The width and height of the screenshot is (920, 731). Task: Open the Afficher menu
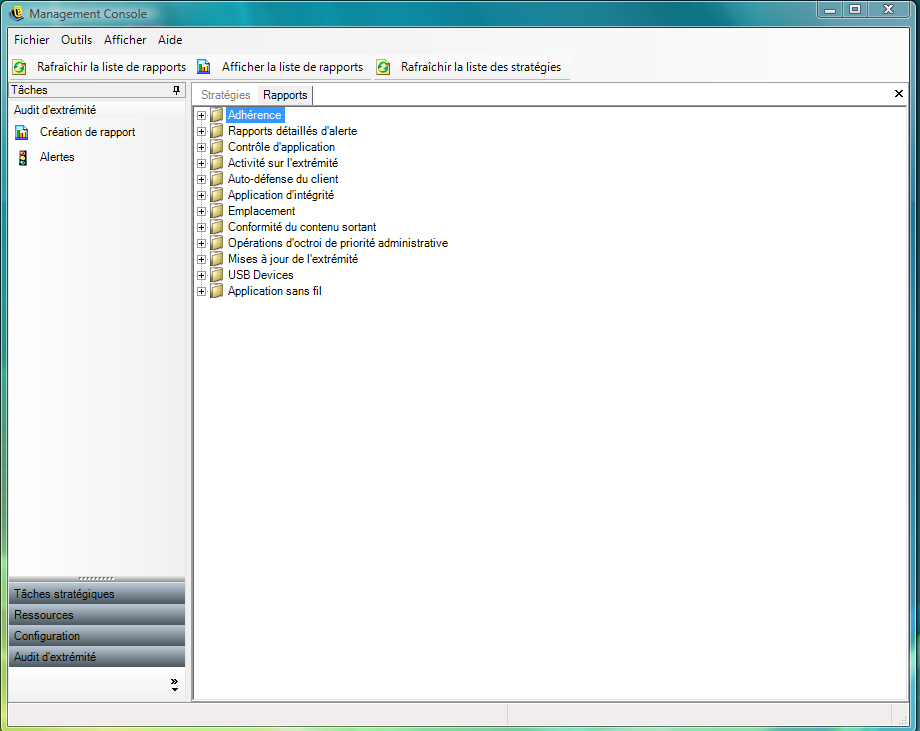[x=125, y=40]
